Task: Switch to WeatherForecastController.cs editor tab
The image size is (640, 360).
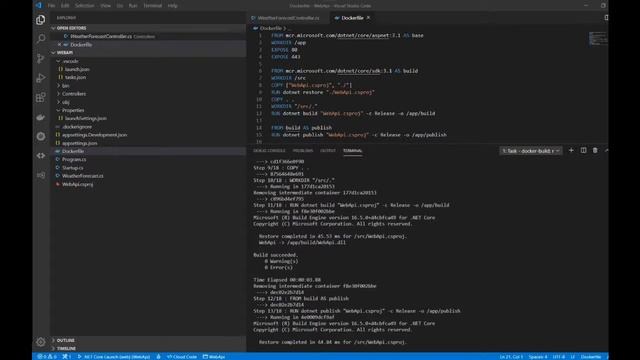Action: (288, 18)
